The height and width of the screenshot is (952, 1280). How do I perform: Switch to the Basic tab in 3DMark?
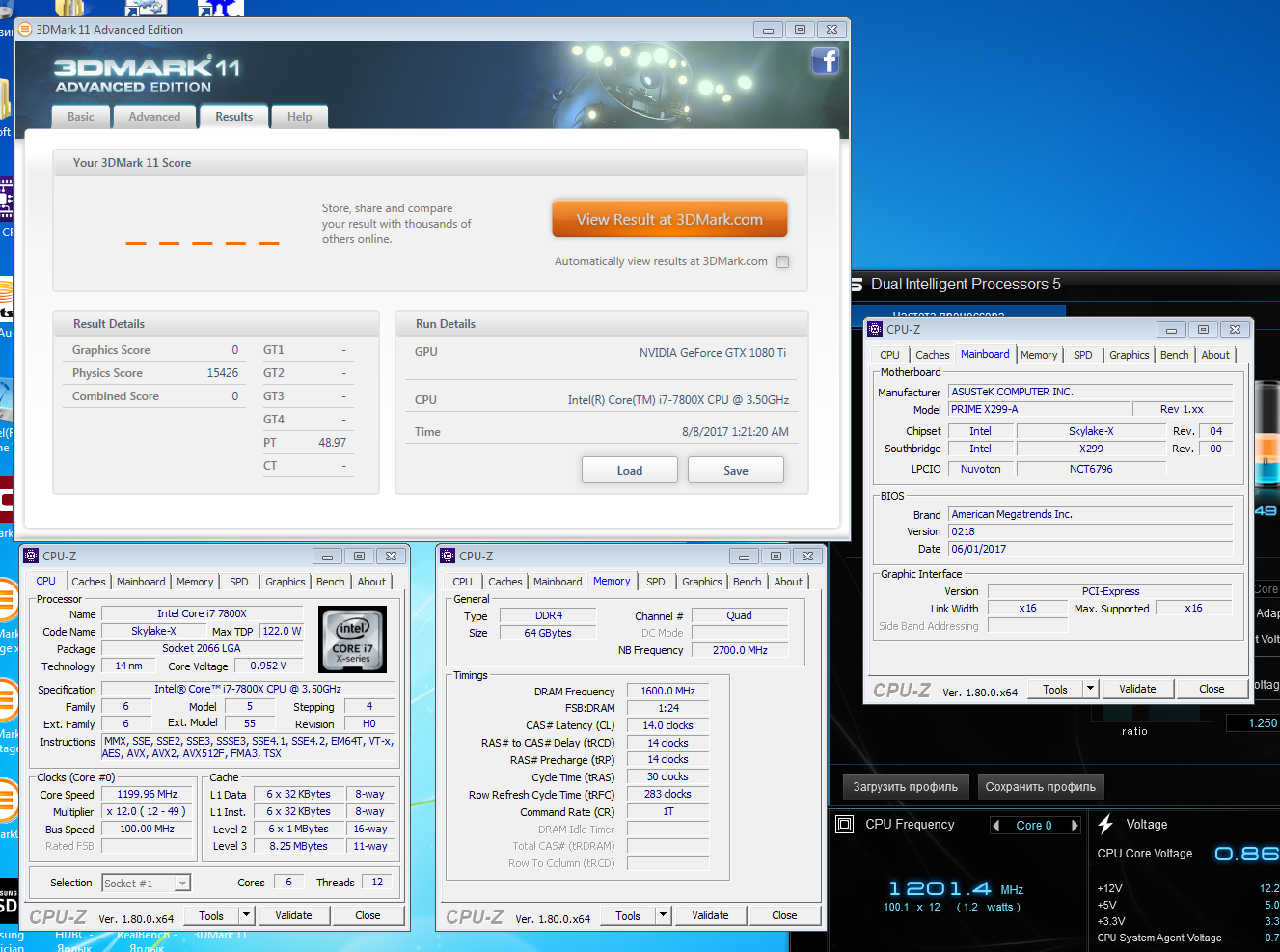pos(81,117)
